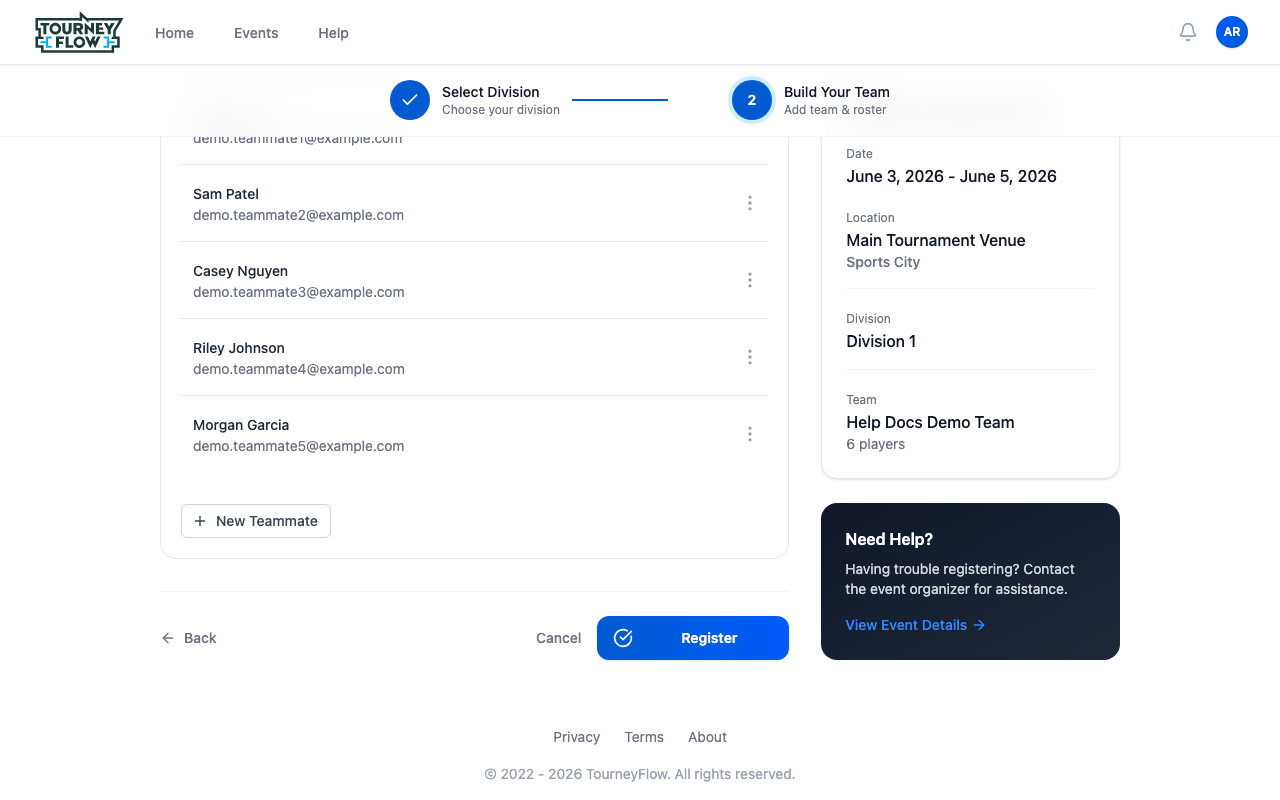Select the Riley Johnson name
The height and width of the screenshot is (800, 1280).
[239, 348]
